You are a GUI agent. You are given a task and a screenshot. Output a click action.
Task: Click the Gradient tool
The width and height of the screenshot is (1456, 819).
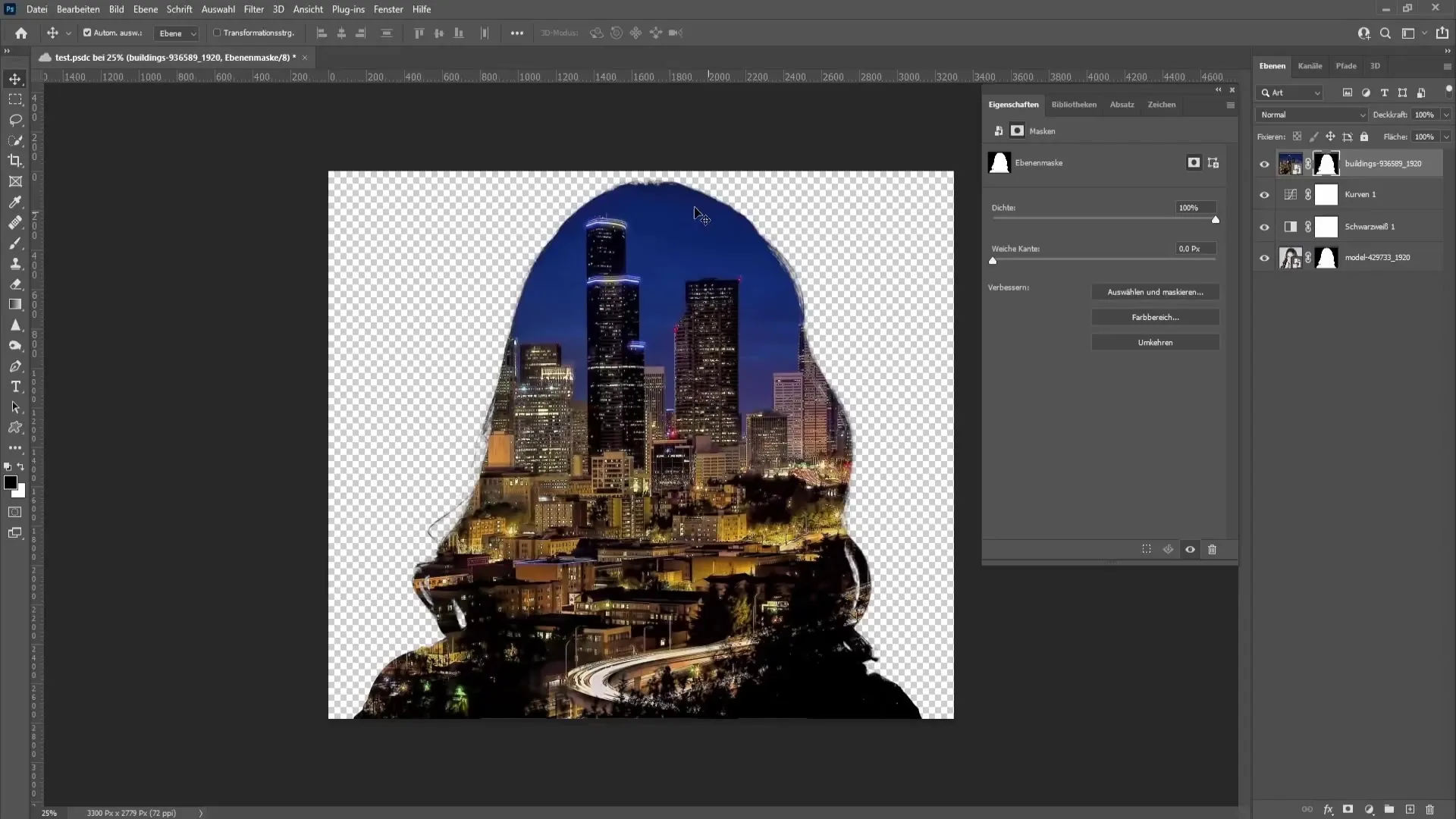pyautogui.click(x=15, y=304)
